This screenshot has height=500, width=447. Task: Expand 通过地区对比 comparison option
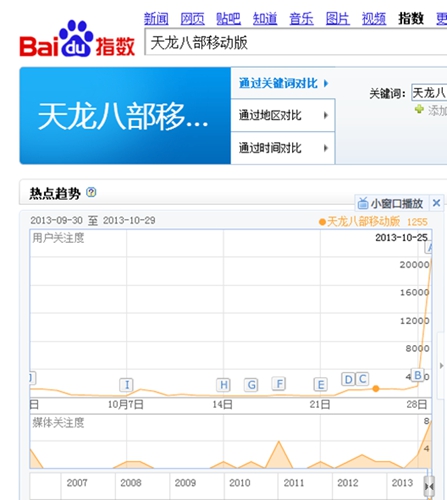283,115
